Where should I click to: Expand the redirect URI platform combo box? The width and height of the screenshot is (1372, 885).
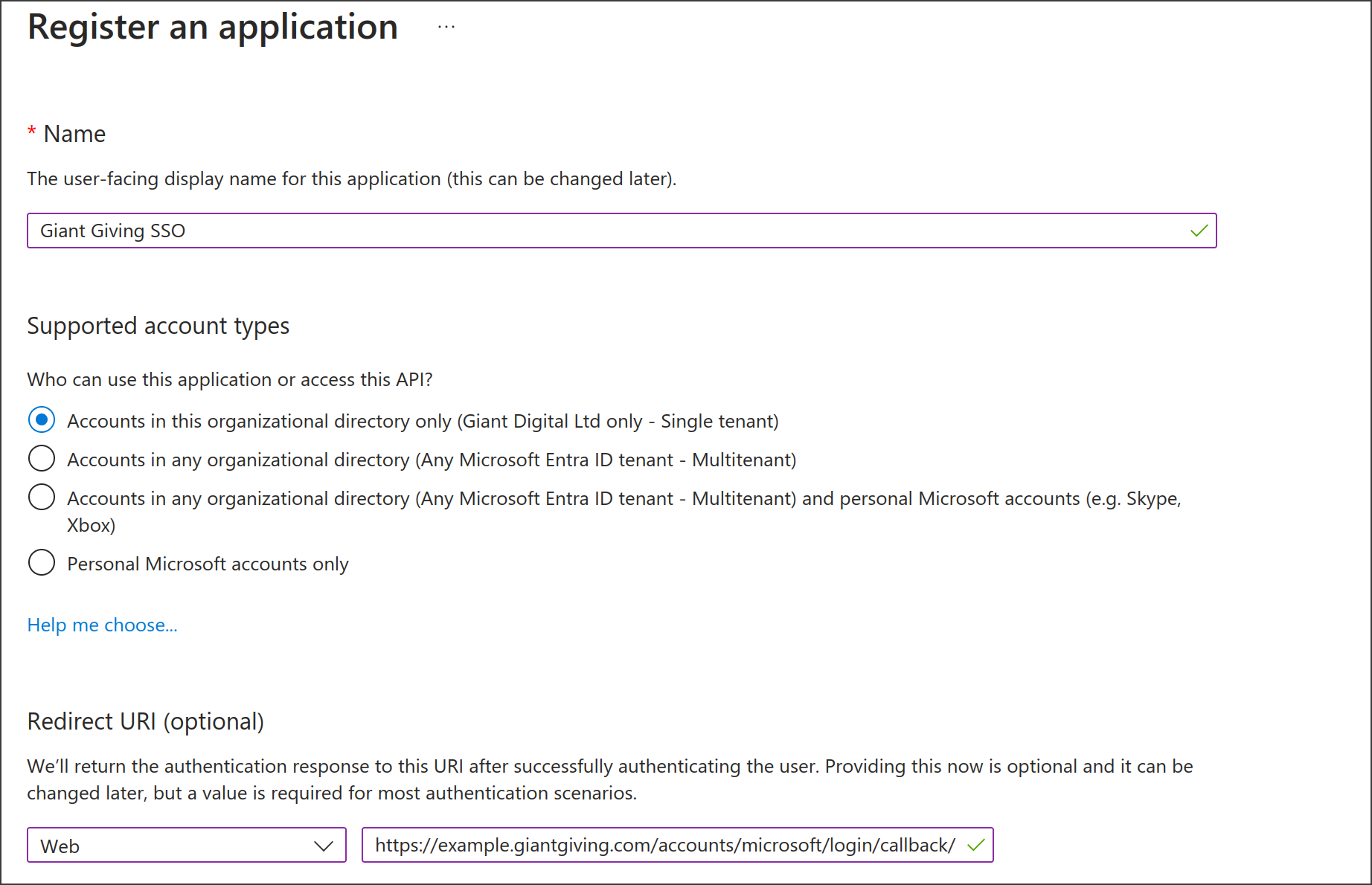click(x=186, y=845)
